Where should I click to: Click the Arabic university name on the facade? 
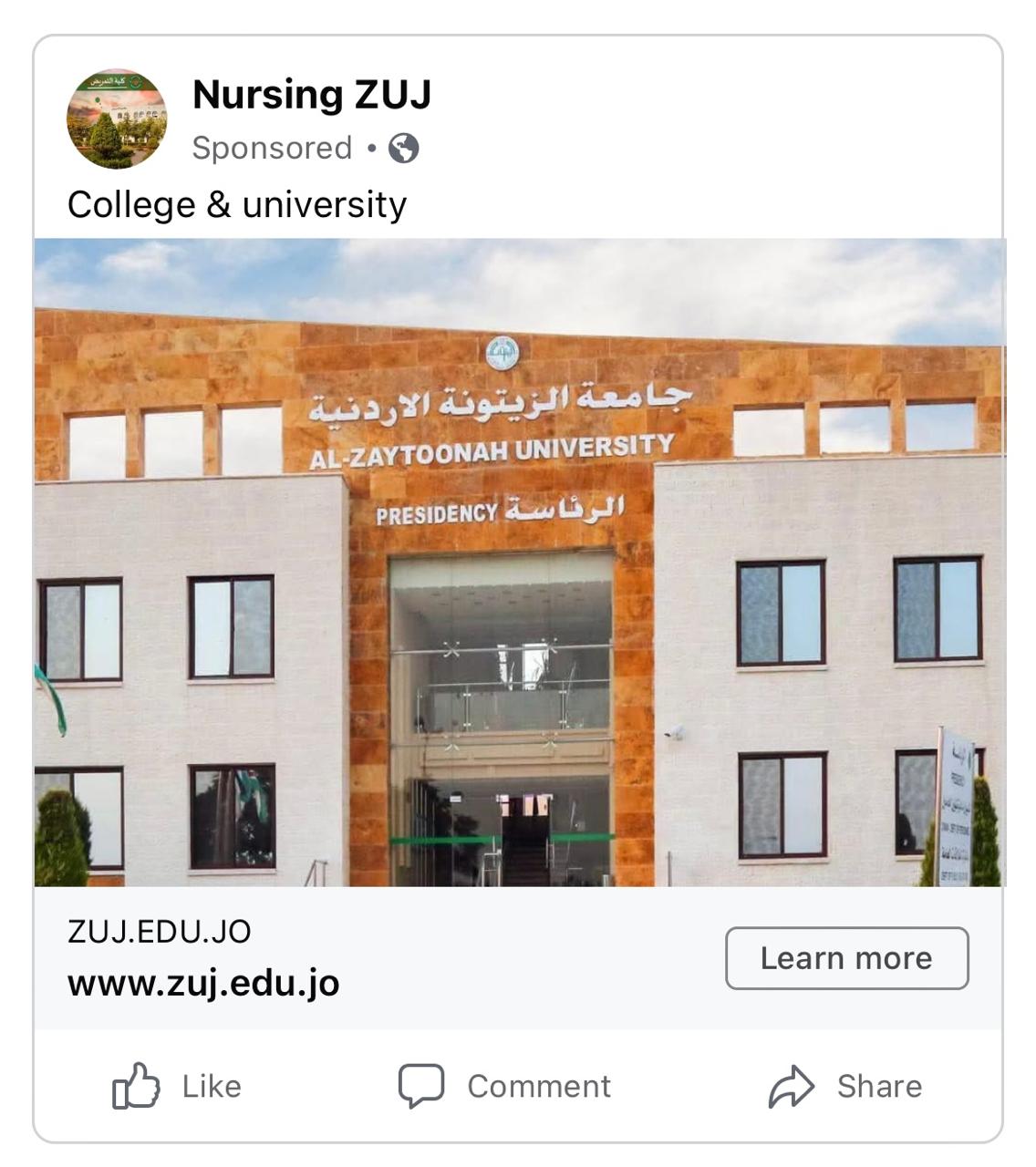coord(500,401)
